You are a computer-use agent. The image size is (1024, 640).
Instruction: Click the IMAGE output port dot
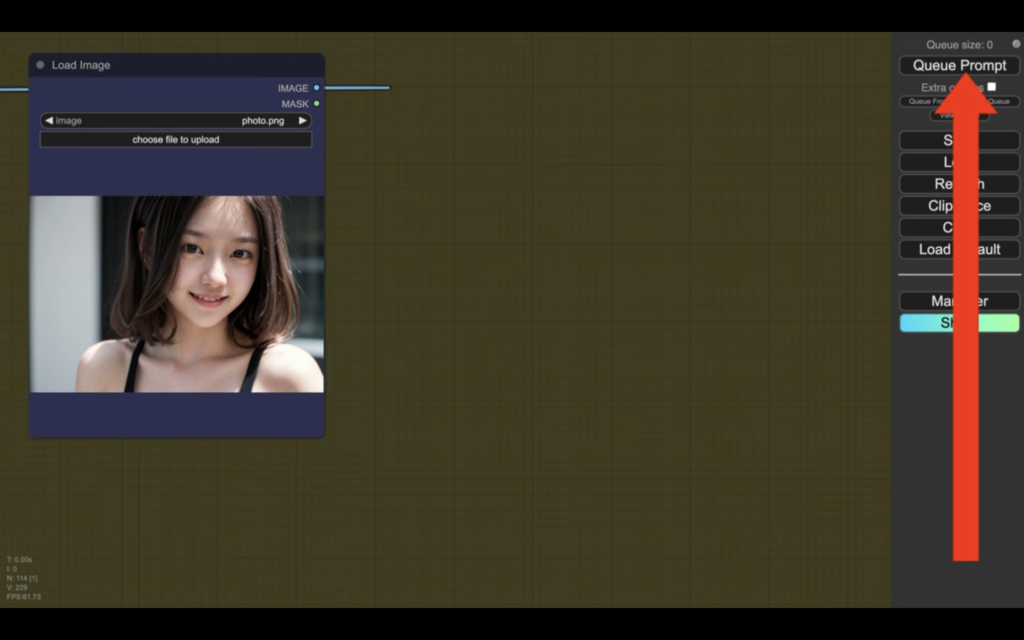tap(317, 88)
